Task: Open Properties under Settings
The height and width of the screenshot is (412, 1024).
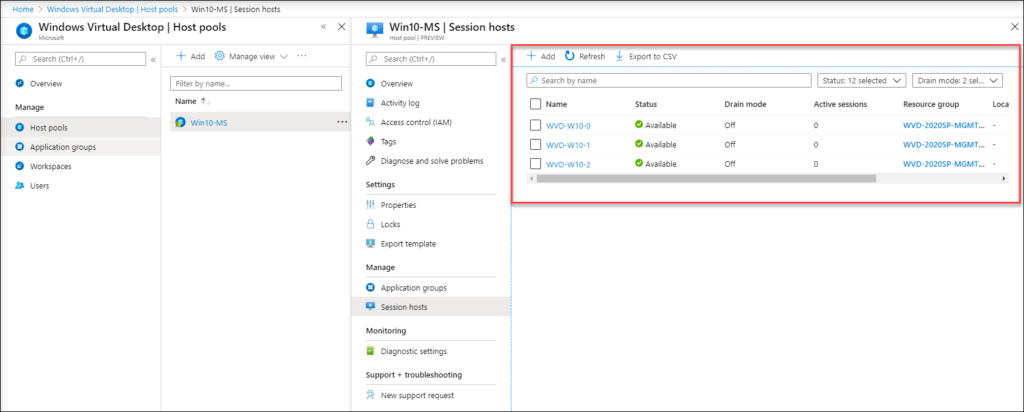Action: (398, 205)
